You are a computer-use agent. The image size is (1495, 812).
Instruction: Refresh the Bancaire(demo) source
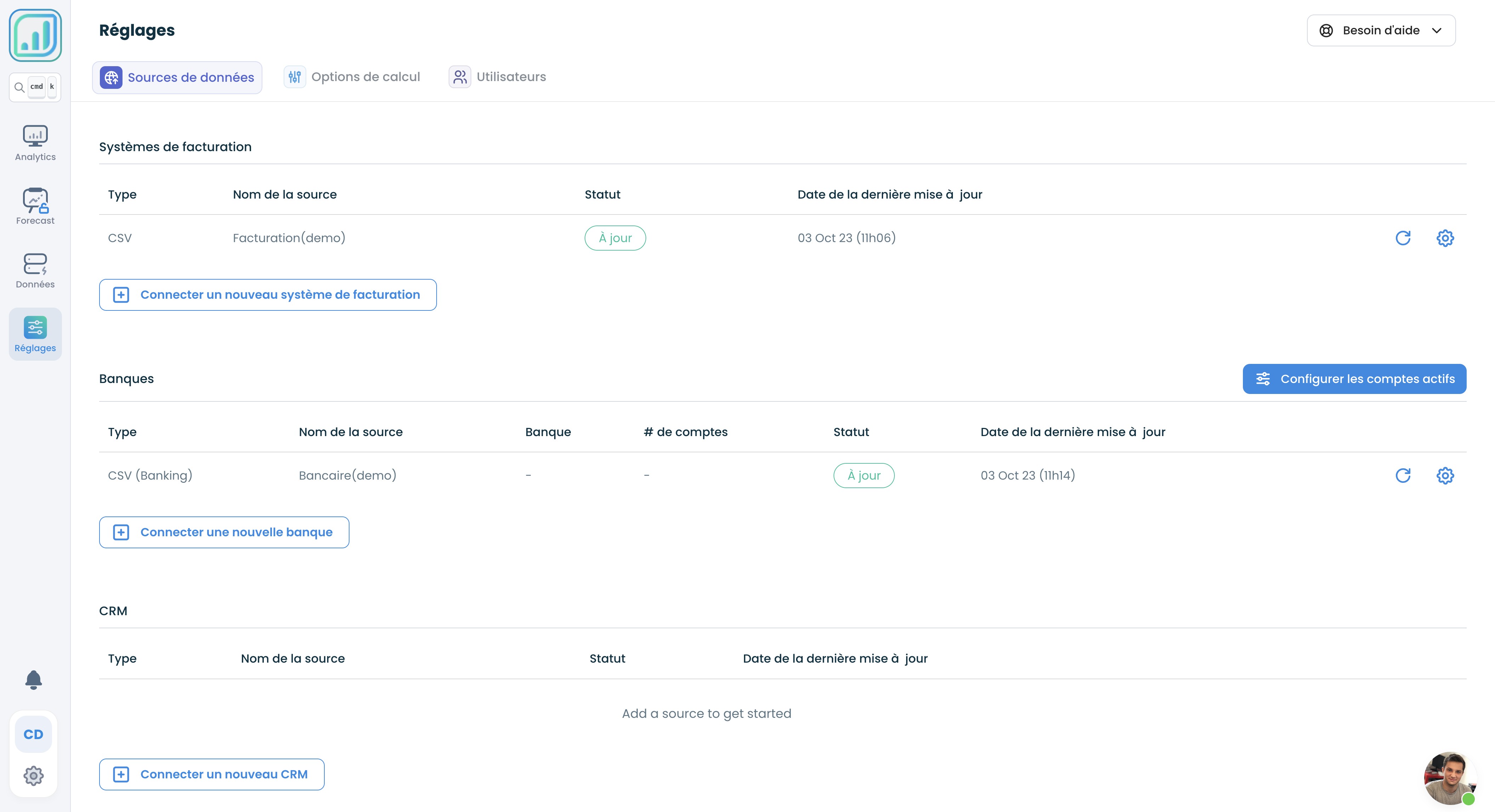tap(1403, 476)
